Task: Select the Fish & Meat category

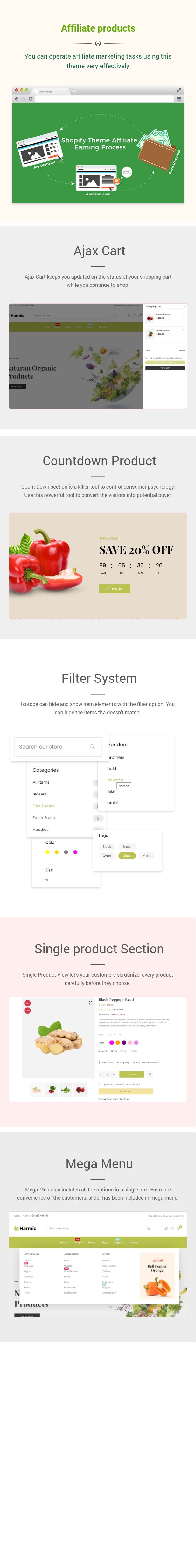Action: (44, 806)
